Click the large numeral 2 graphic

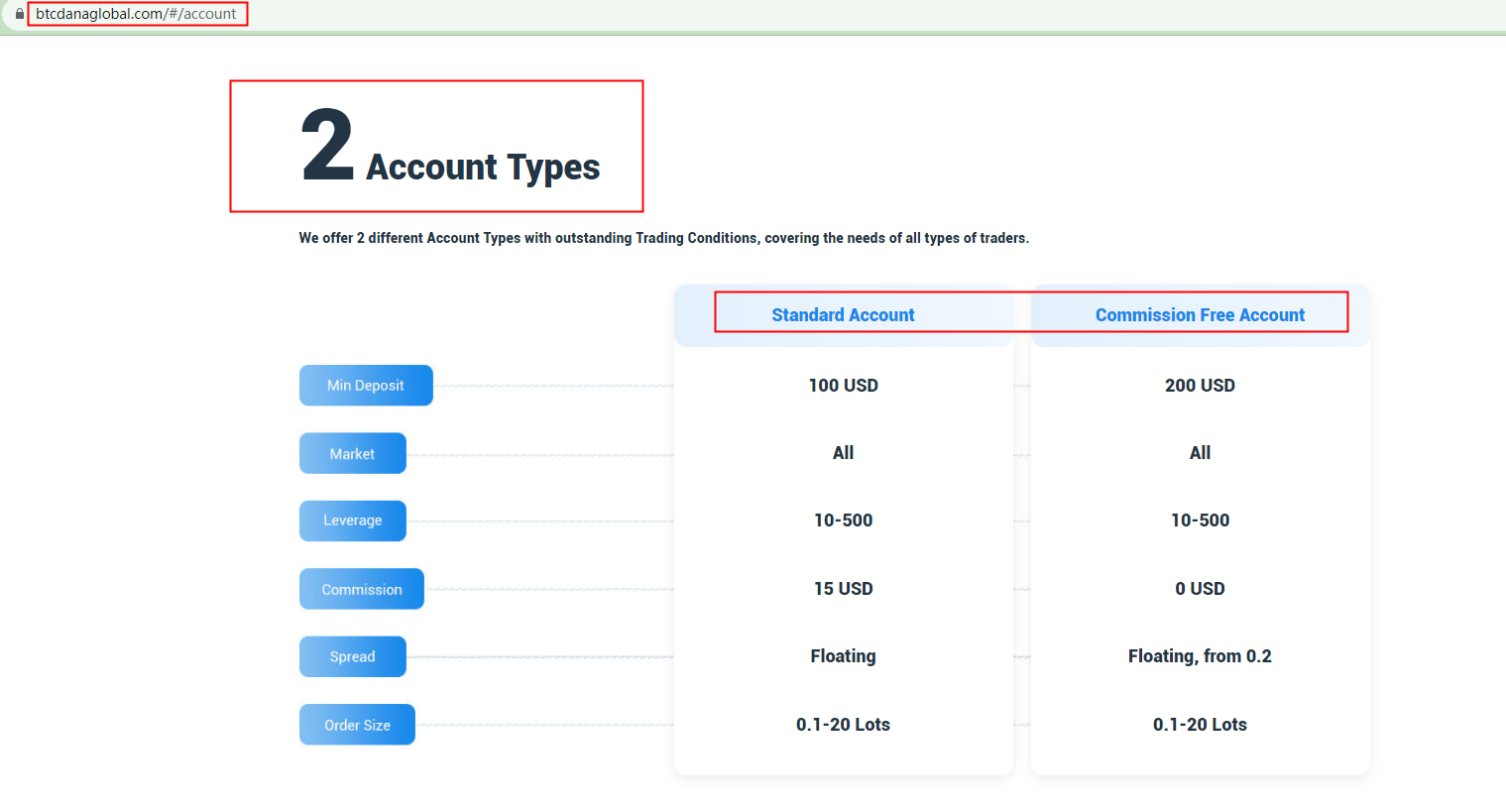point(325,142)
